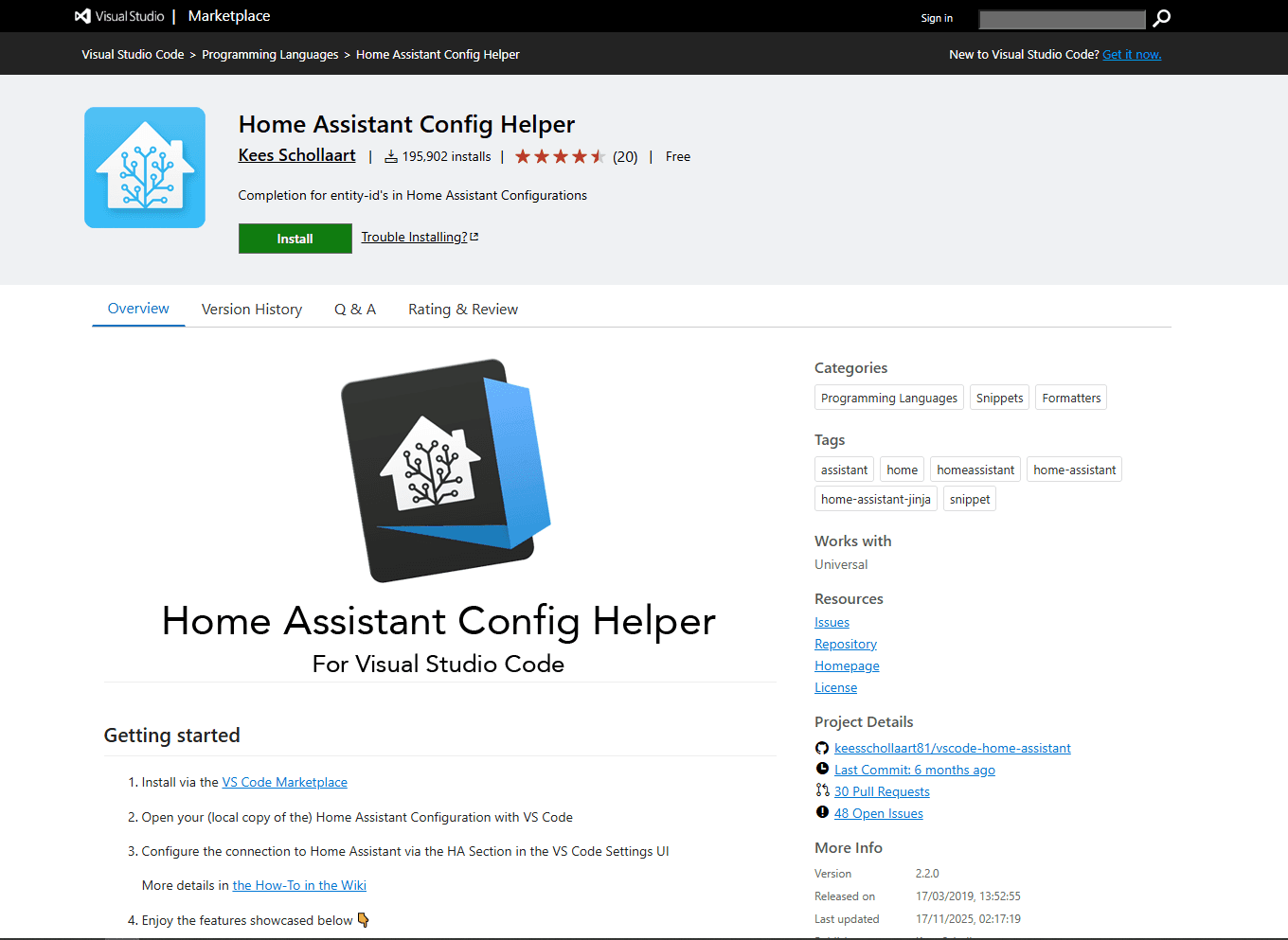Viewport: 1288px width, 940px height.
Task: Click the pointing-down hand emoji
Action: coord(364,920)
